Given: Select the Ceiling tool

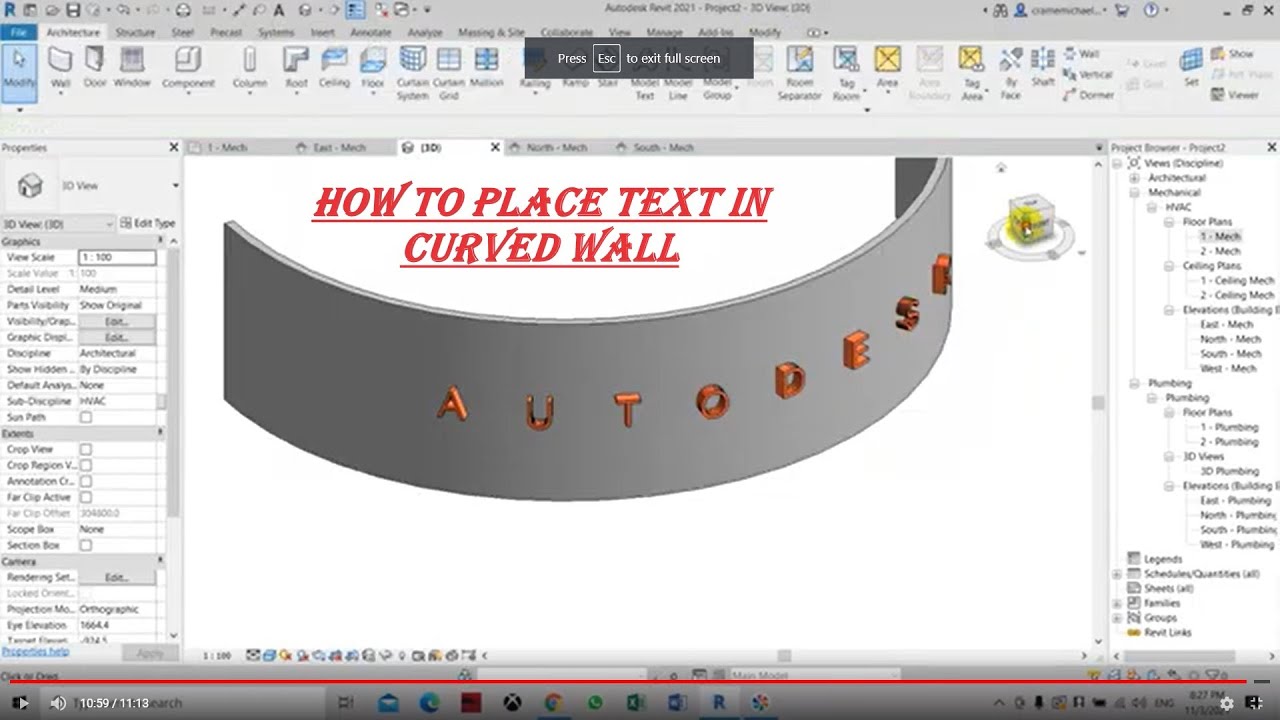Looking at the screenshot, I should tap(334, 68).
